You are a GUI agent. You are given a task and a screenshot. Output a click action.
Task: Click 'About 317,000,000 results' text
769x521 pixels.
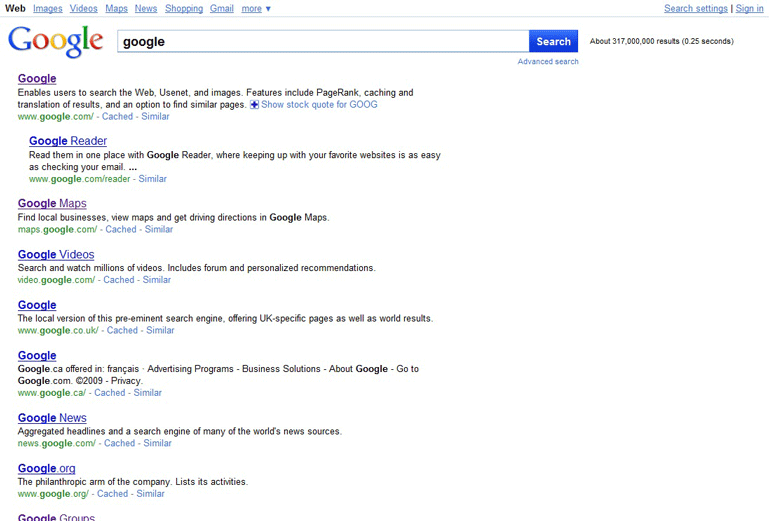(635, 41)
